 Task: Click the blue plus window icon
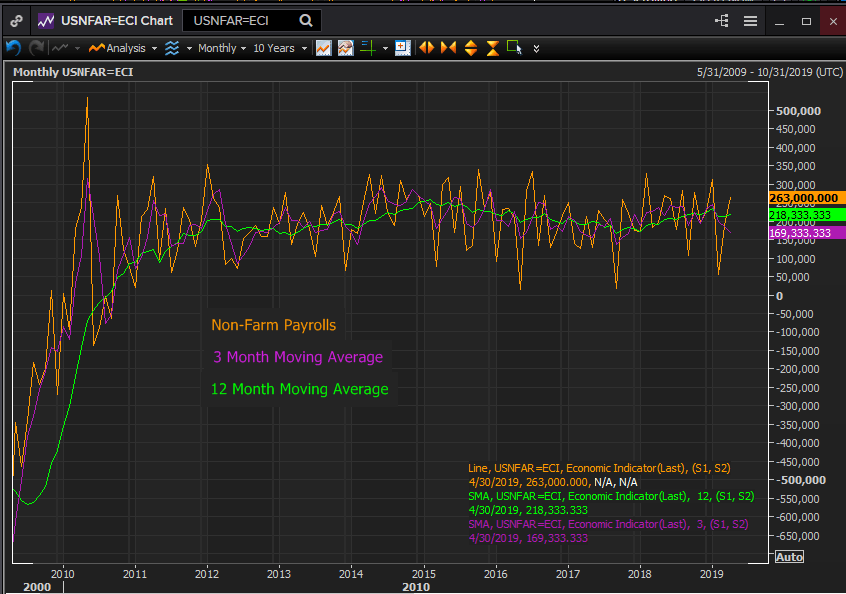pos(402,48)
